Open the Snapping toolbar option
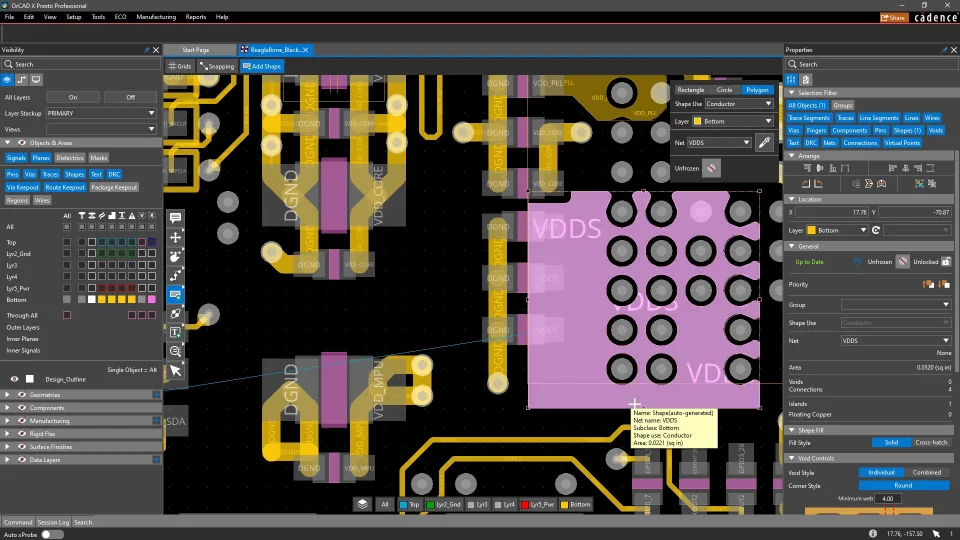 point(217,66)
